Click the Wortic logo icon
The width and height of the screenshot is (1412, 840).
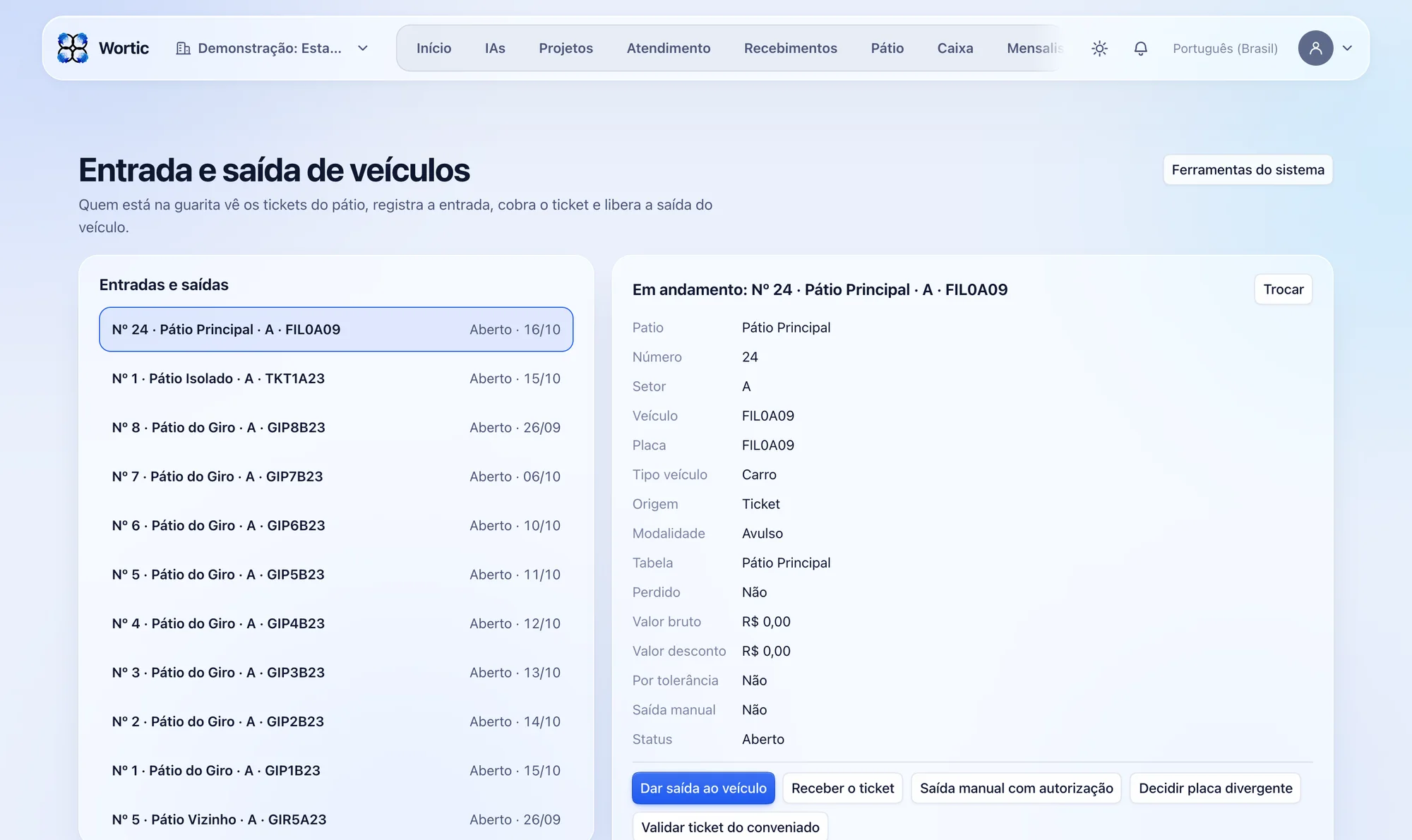coord(73,48)
